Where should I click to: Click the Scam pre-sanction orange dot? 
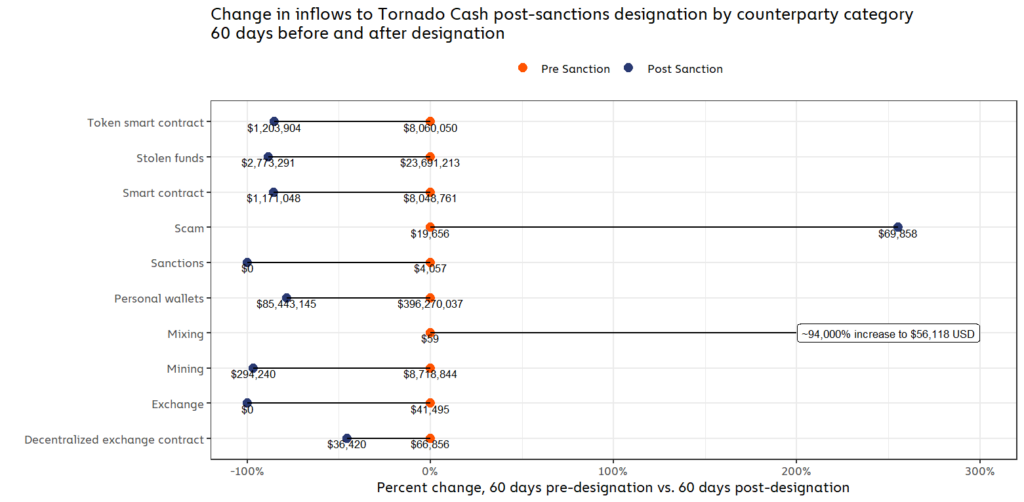(430, 227)
